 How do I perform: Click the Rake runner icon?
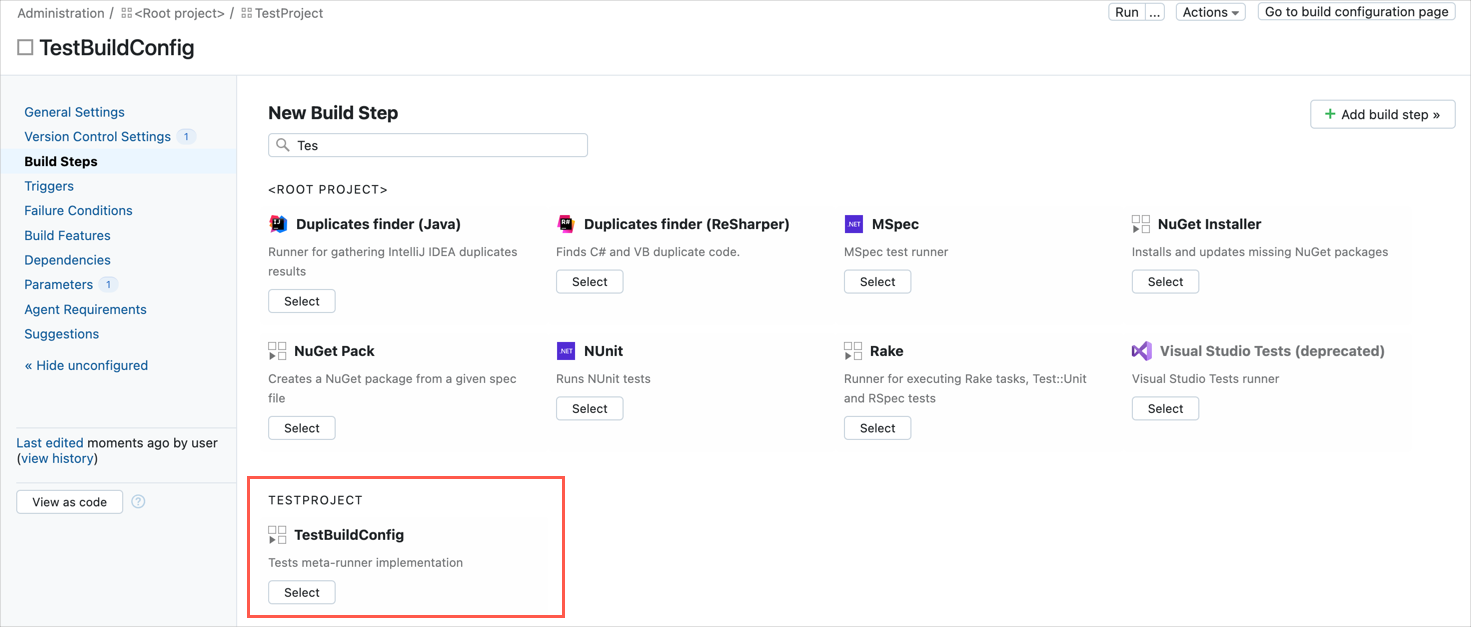click(x=854, y=351)
